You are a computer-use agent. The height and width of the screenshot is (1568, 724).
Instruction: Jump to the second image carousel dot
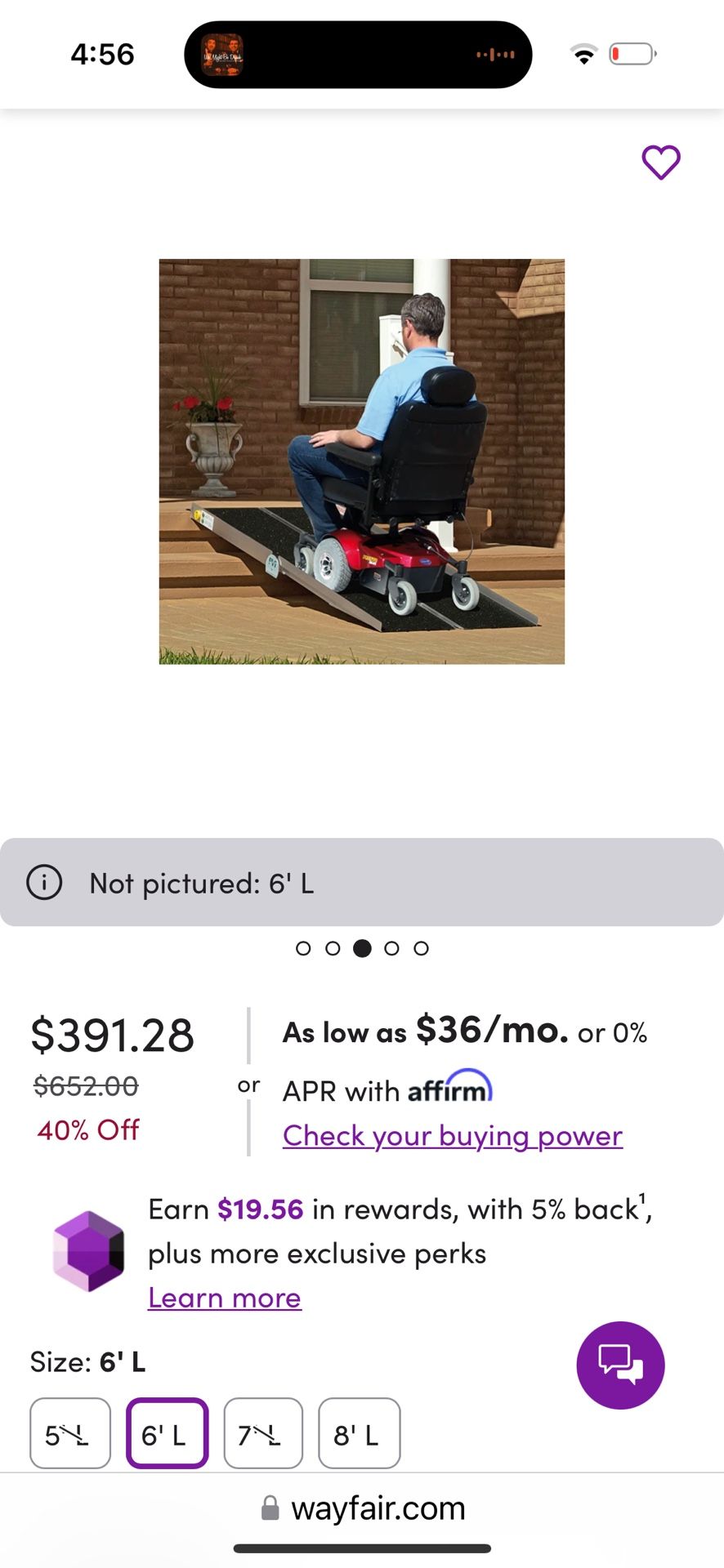(x=333, y=948)
